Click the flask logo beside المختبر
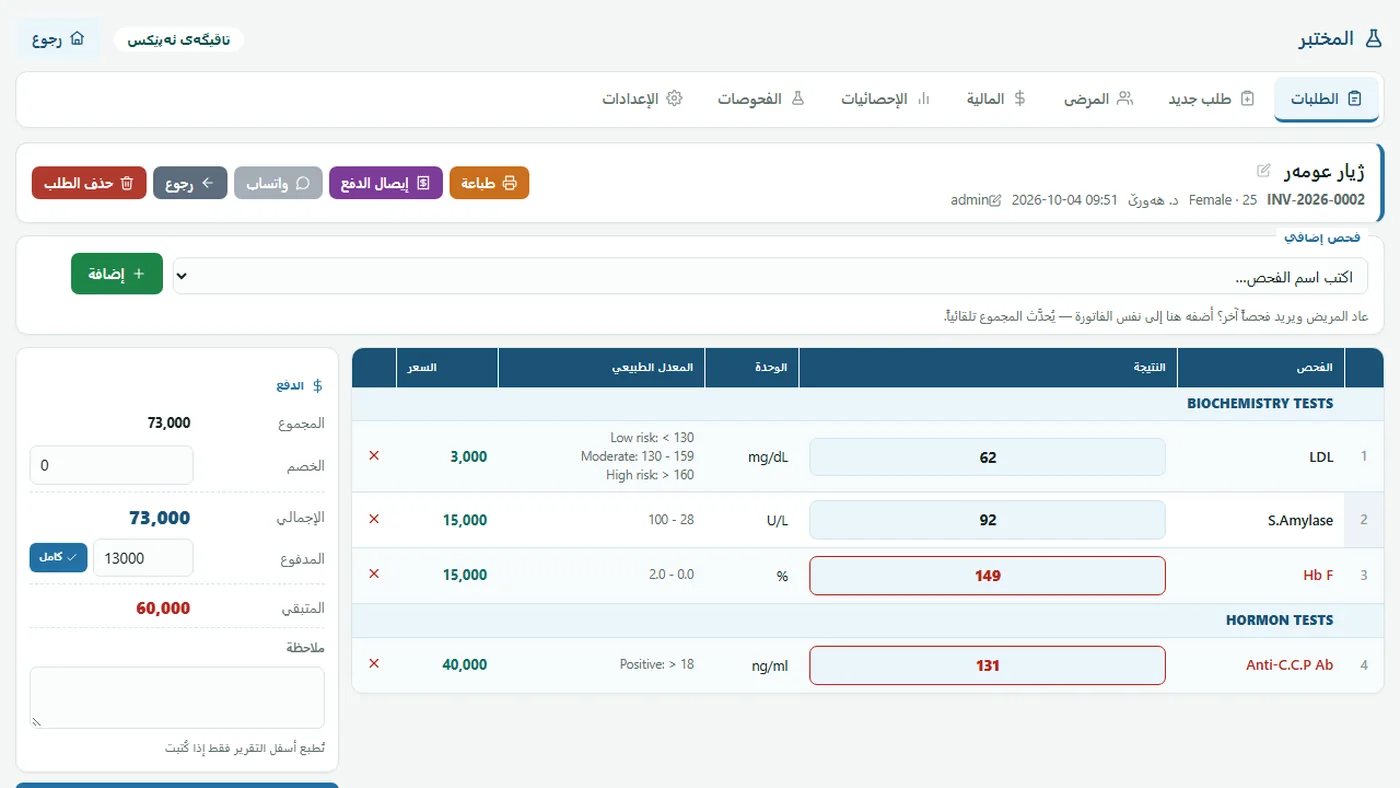The image size is (1400, 788). tap(1374, 39)
